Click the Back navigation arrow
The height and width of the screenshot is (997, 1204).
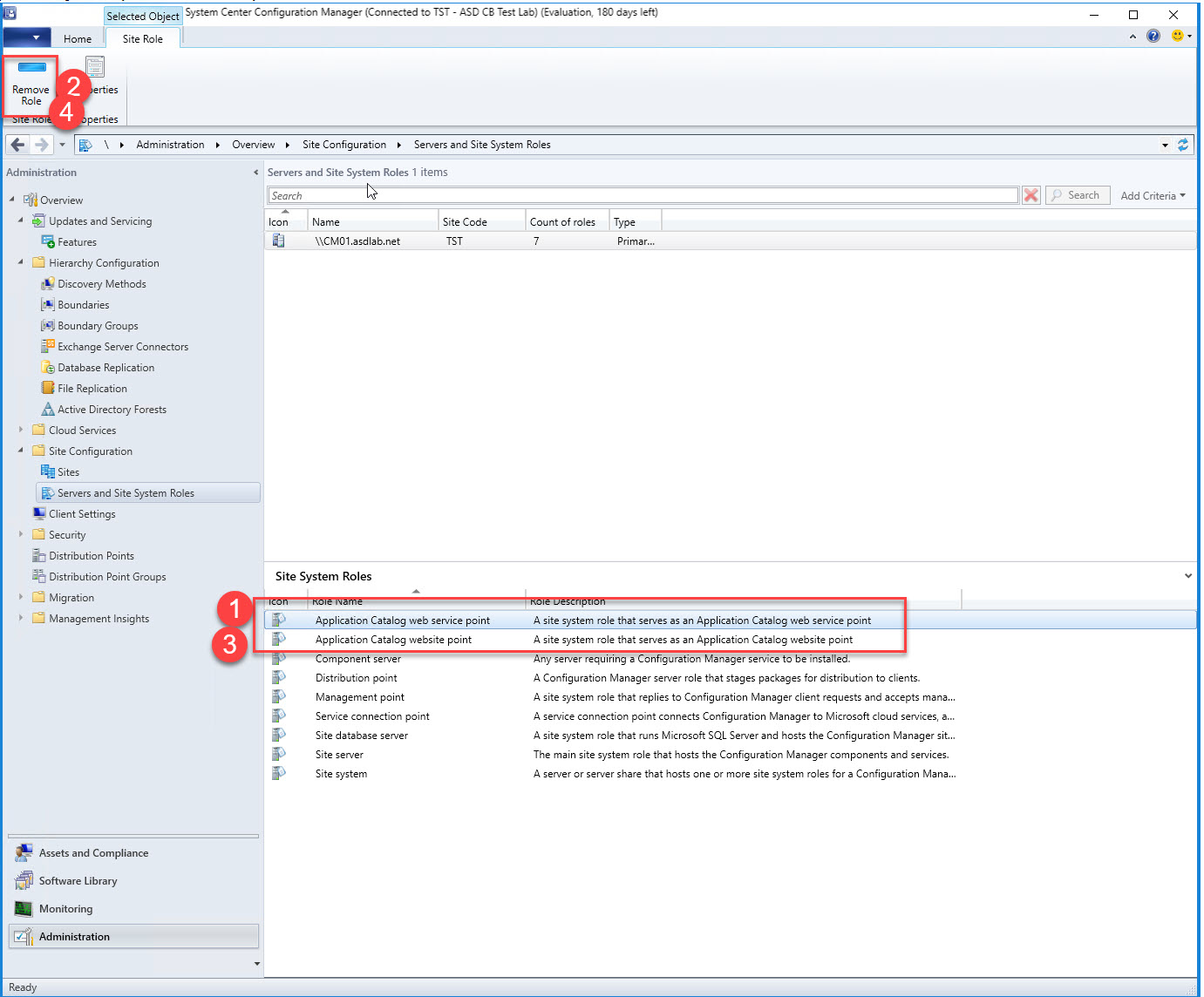pos(18,145)
